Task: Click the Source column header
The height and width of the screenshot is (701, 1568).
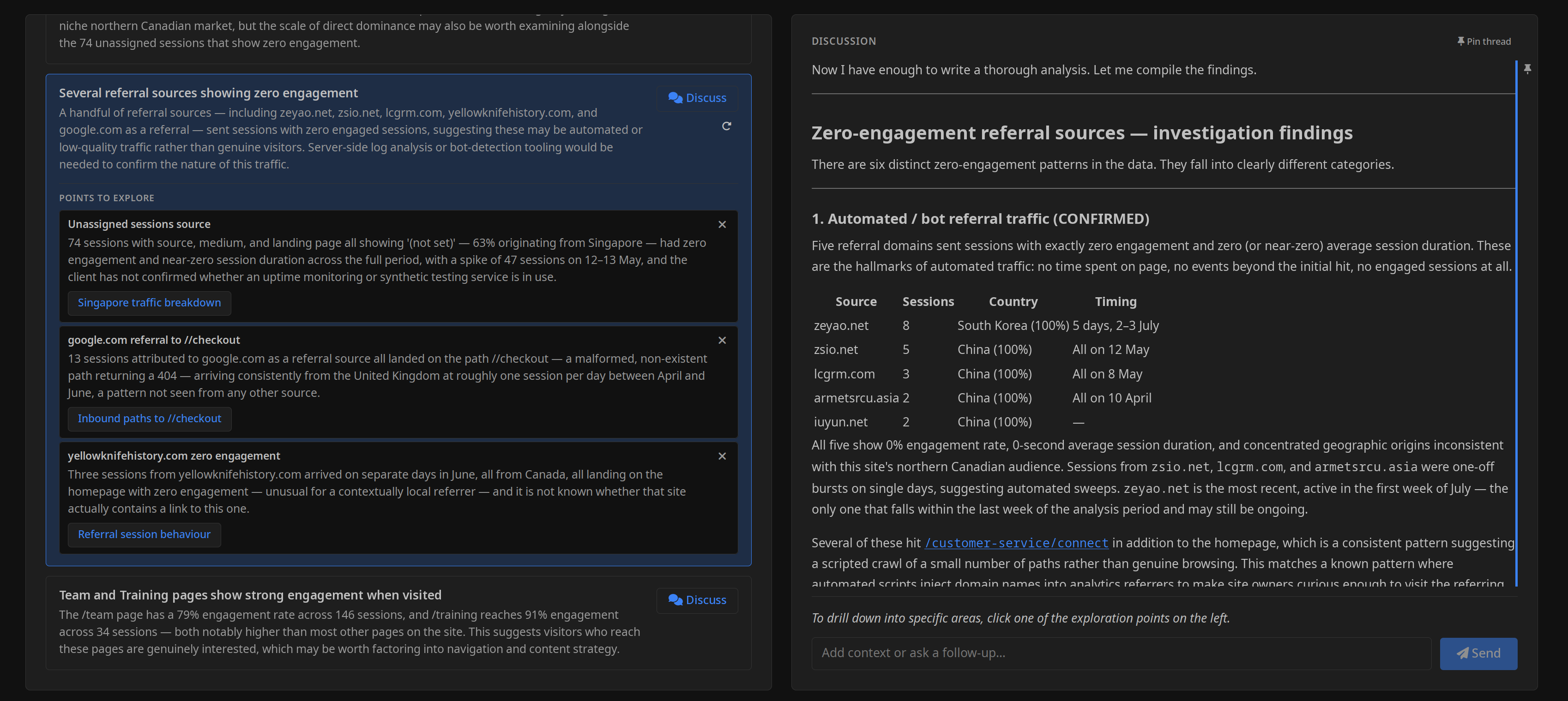Action: point(856,302)
